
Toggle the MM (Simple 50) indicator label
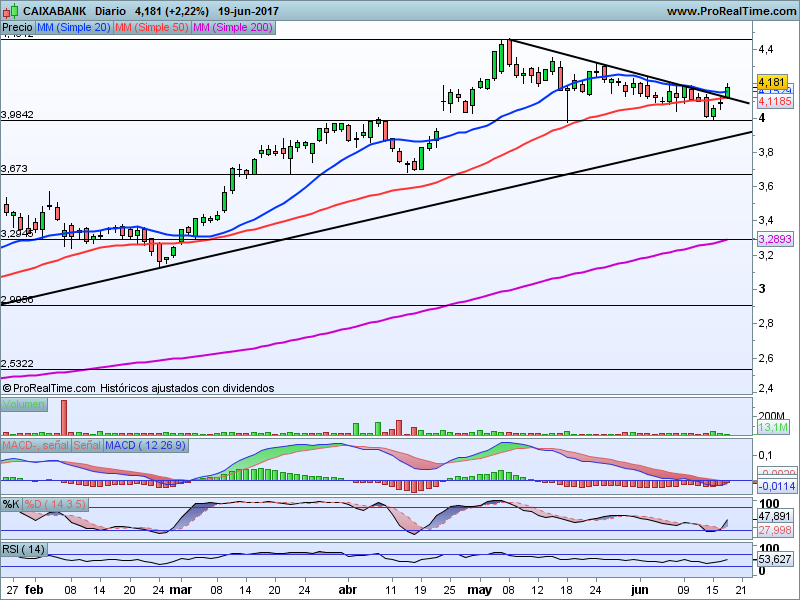[151, 28]
